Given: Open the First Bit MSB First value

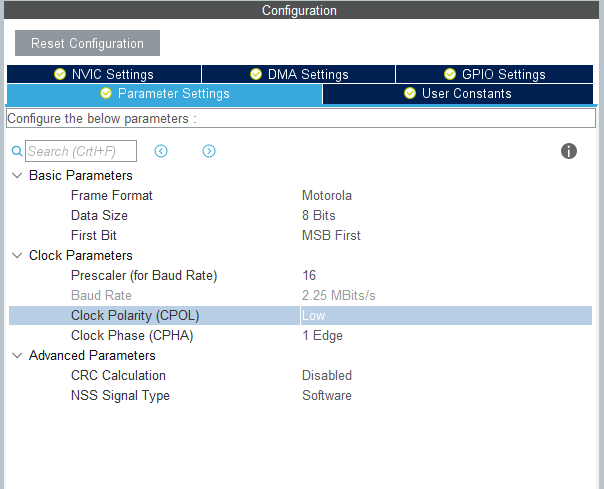Looking at the screenshot, I should 331,235.
